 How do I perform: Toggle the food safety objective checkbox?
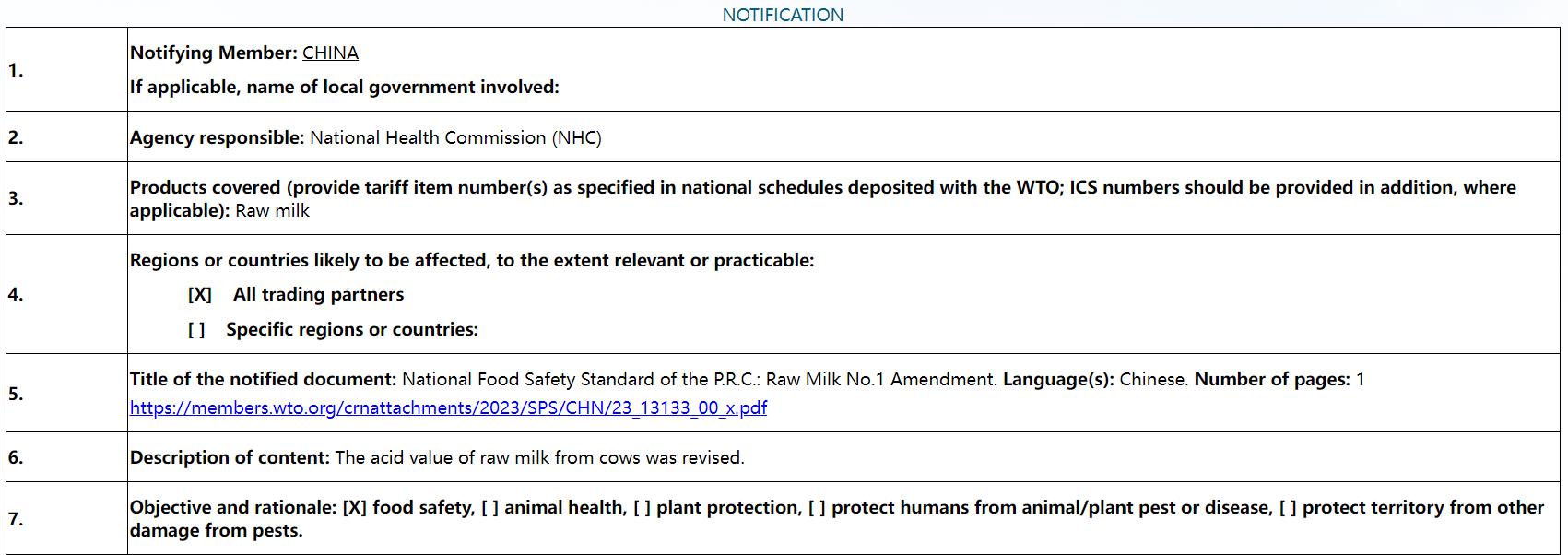pyautogui.click(x=354, y=507)
